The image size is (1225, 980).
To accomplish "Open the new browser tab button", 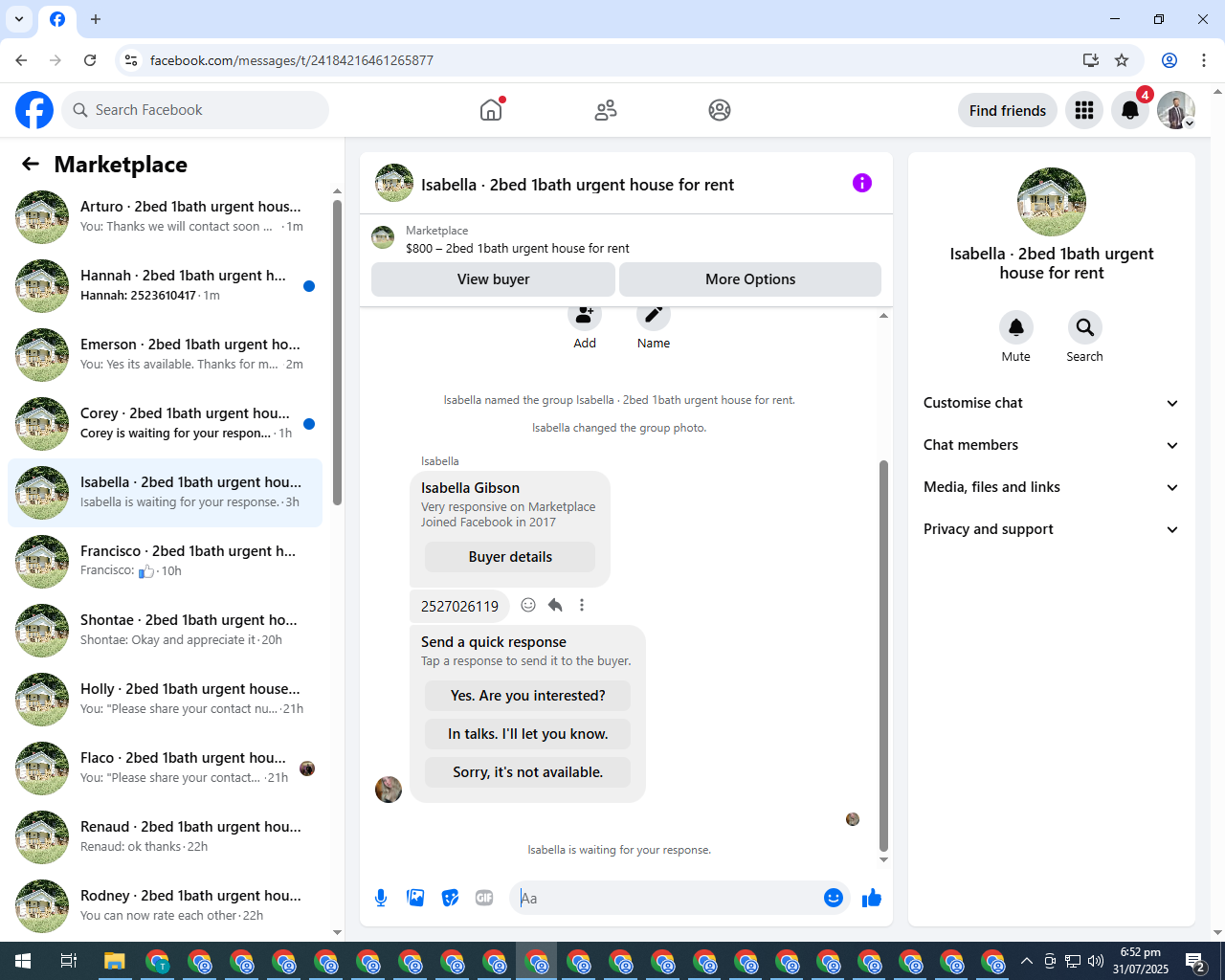I will coord(96,19).
